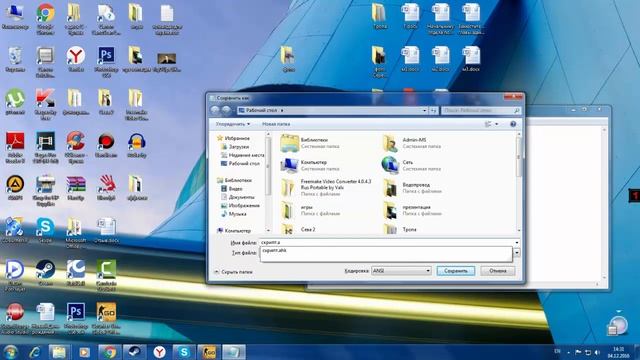Click the help question mark icon
Image resolution: width=640 pixels, height=360 pixels.
tap(513, 124)
